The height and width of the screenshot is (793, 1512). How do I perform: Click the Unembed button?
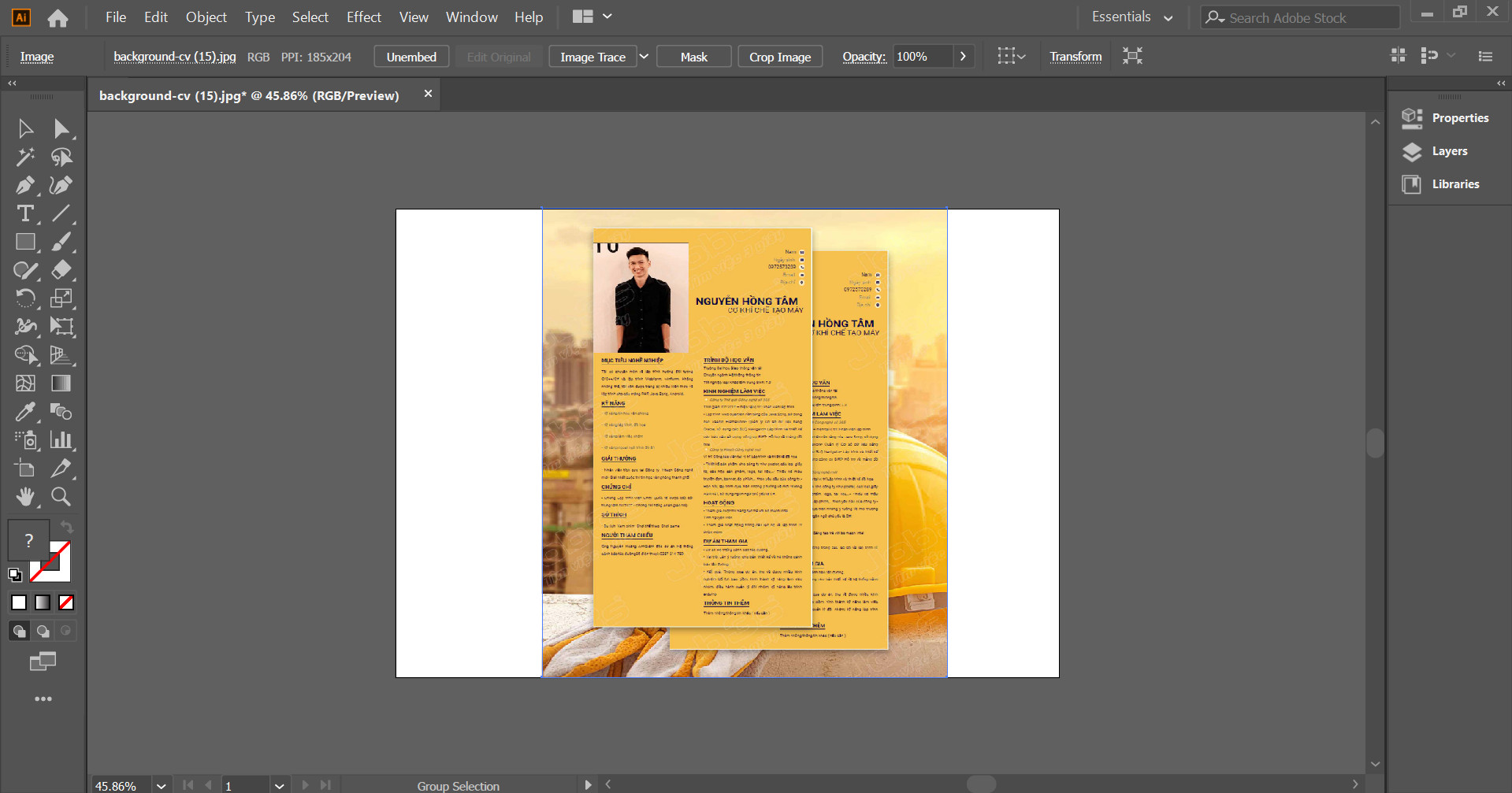pos(411,57)
